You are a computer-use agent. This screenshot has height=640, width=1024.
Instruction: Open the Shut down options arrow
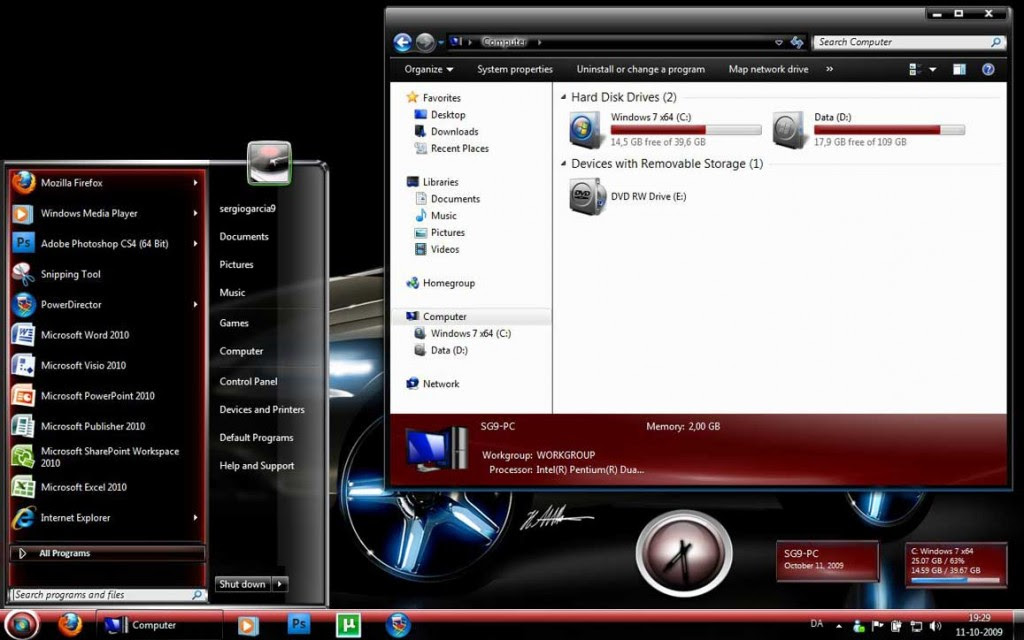(280, 584)
